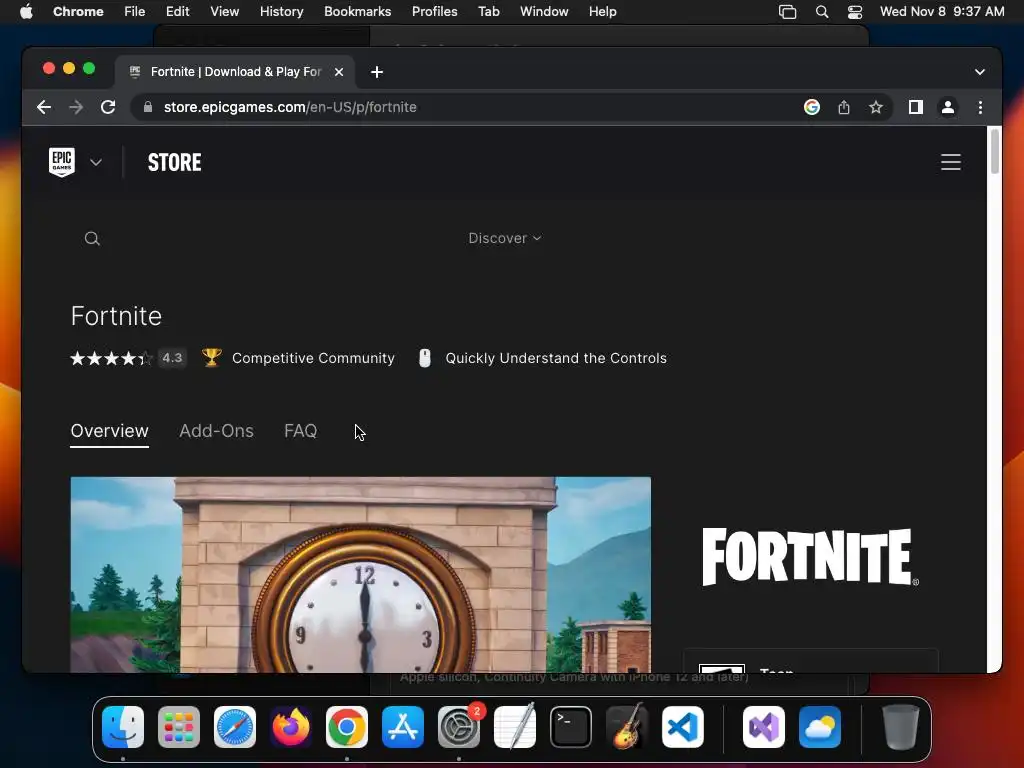View site information via lock icon
Image resolution: width=1024 pixels, height=768 pixels.
click(148, 107)
